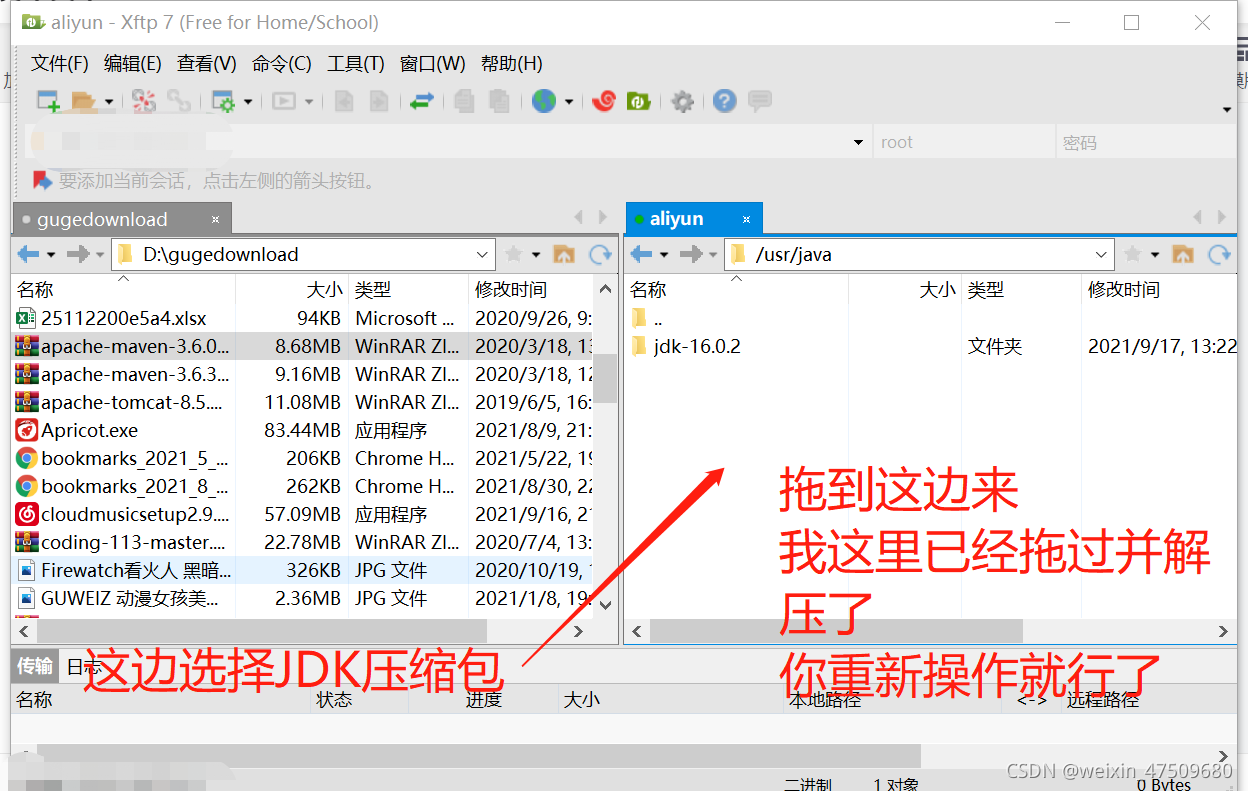The image size is (1248, 791).
Task: Close the gugedownload tab
Action: (x=215, y=219)
